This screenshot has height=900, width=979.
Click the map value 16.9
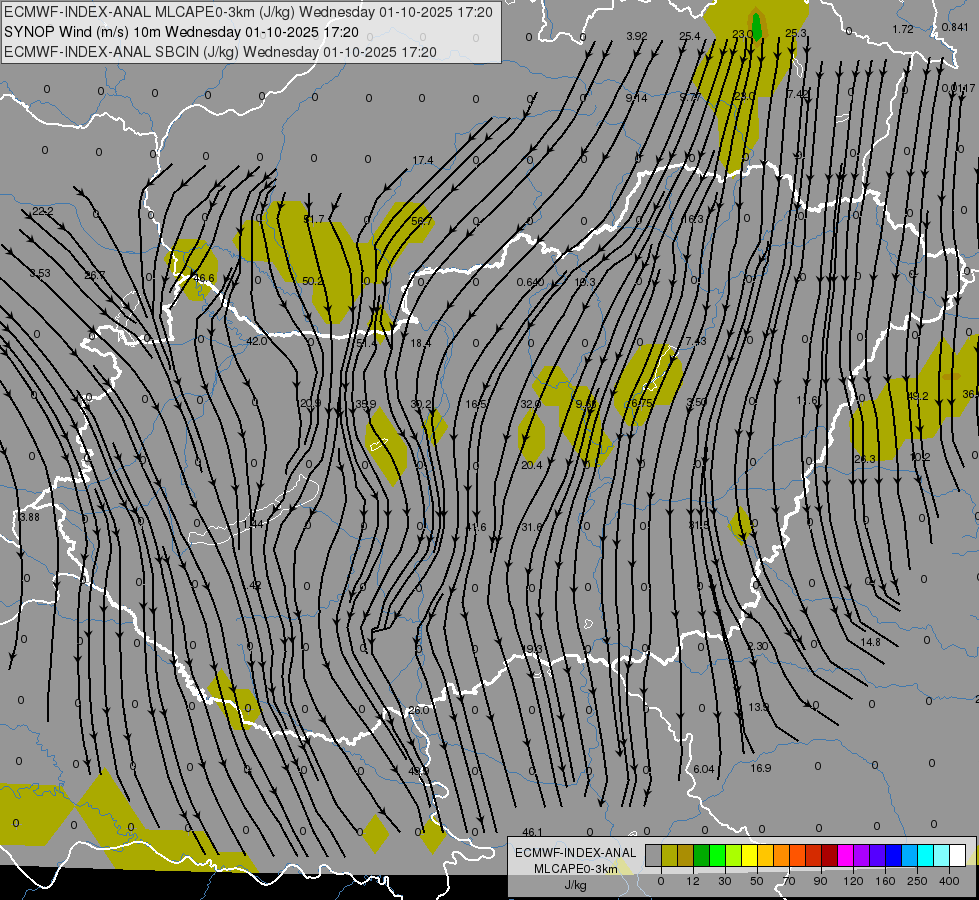tap(760, 768)
